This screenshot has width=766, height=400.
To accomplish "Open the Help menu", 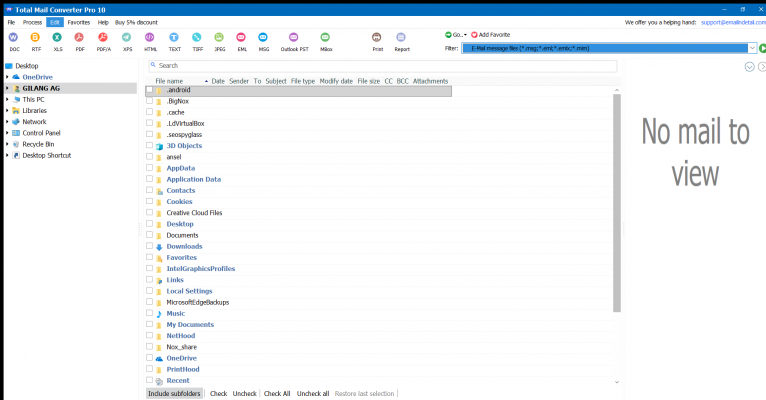I will coord(103,22).
